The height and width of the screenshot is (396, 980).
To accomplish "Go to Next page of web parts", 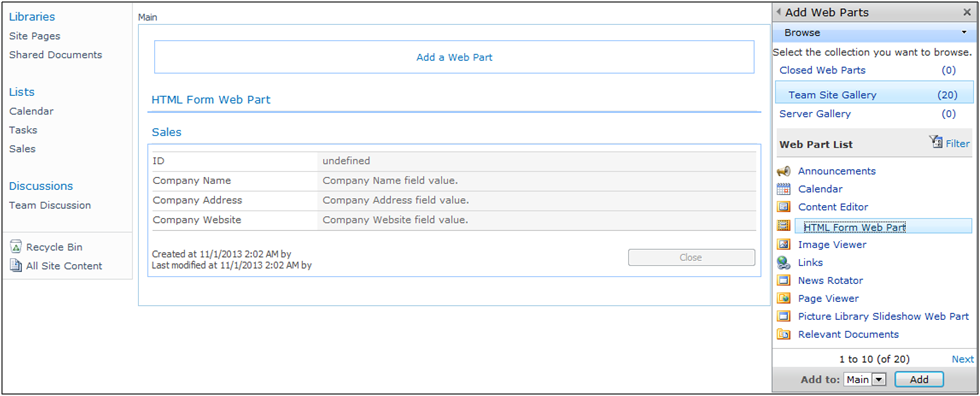I will tap(962, 359).
